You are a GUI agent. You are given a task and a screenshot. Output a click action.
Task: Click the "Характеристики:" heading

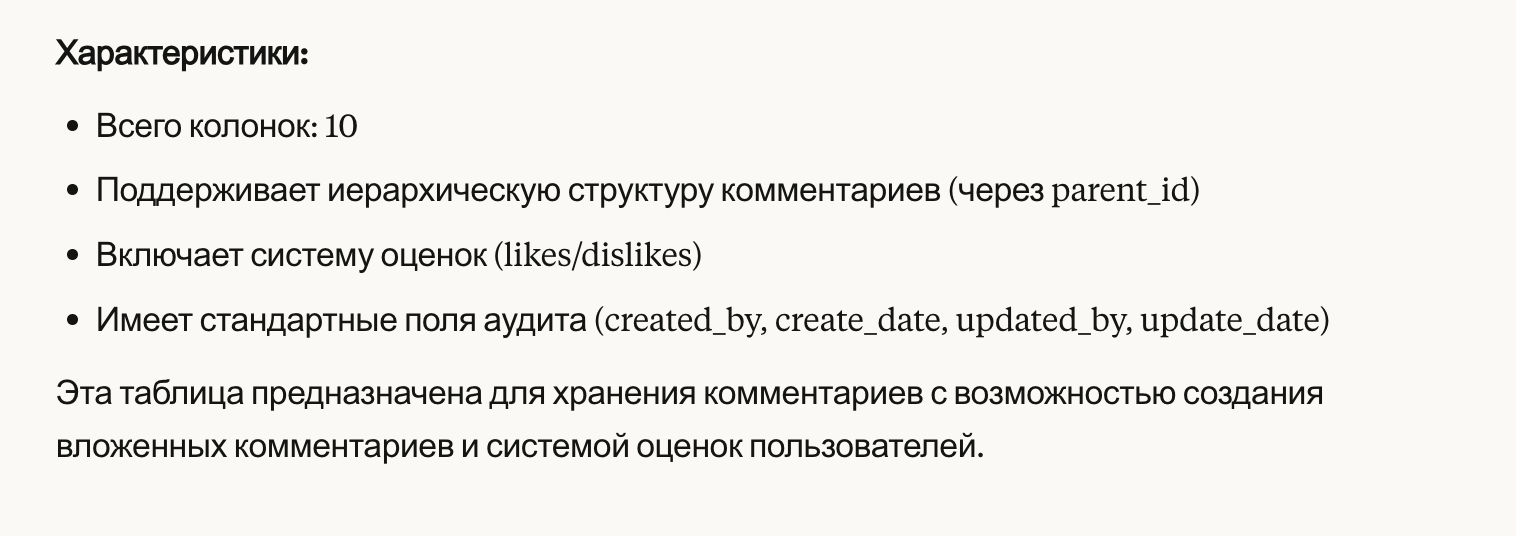182,54
